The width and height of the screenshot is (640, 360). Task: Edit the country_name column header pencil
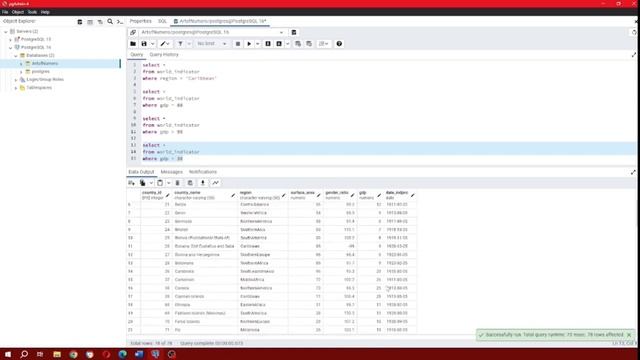click(x=233, y=196)
